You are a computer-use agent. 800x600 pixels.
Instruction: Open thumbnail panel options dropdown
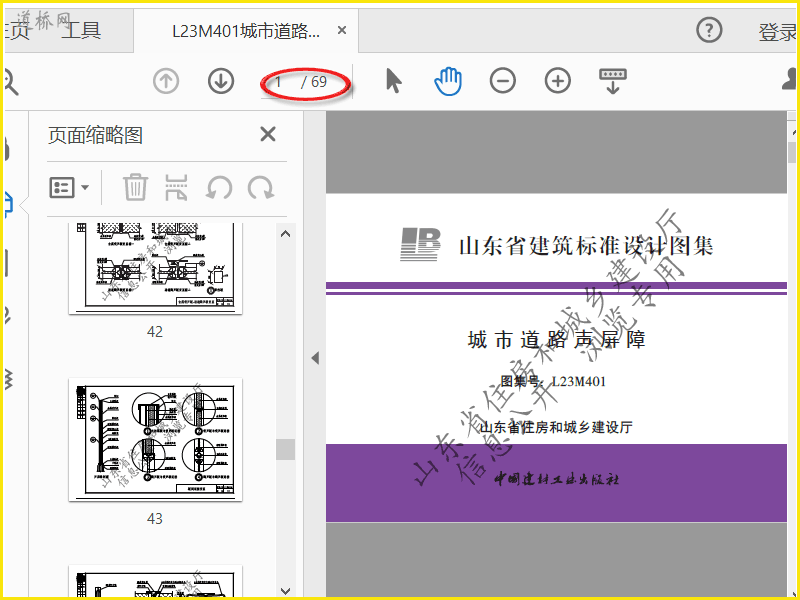(x=69, y=187)
